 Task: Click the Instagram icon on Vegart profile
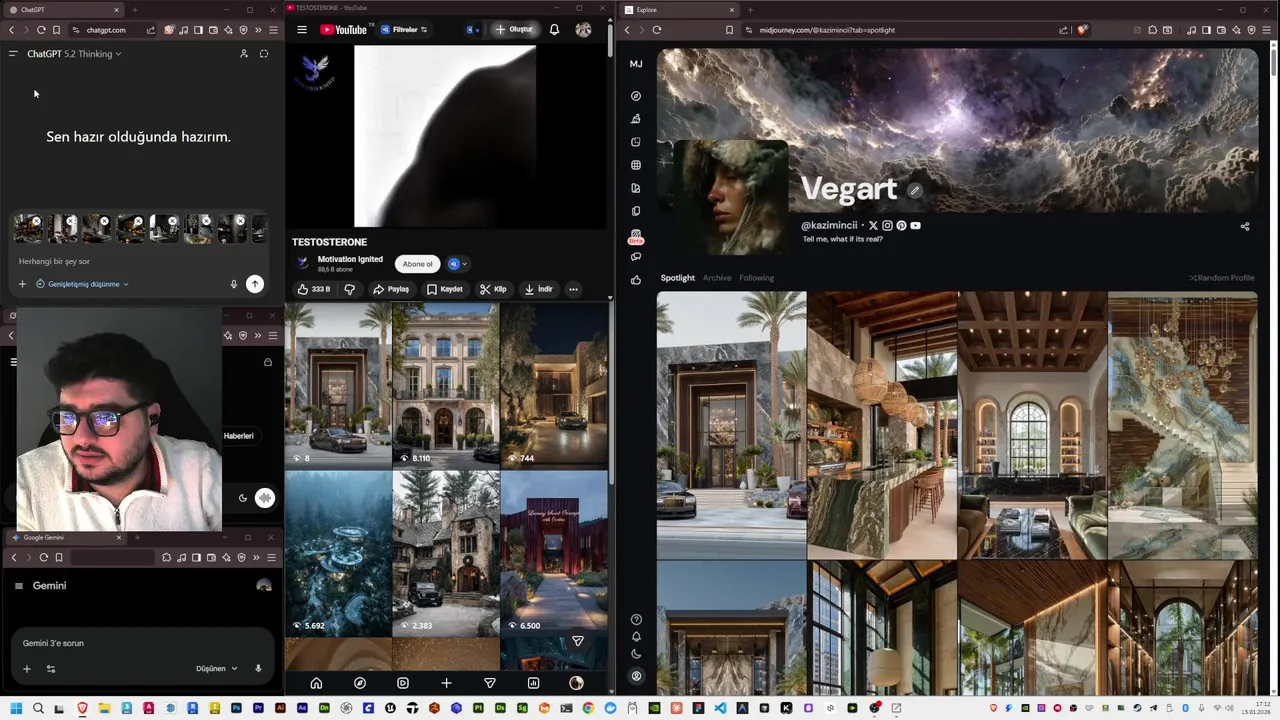tap(887, 226)
